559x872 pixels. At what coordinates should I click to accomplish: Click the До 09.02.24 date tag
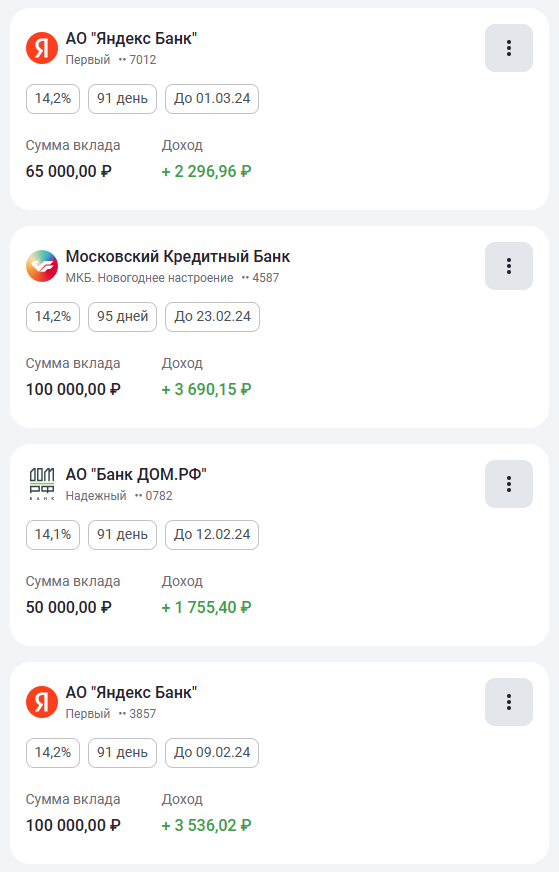click(212, 752)
